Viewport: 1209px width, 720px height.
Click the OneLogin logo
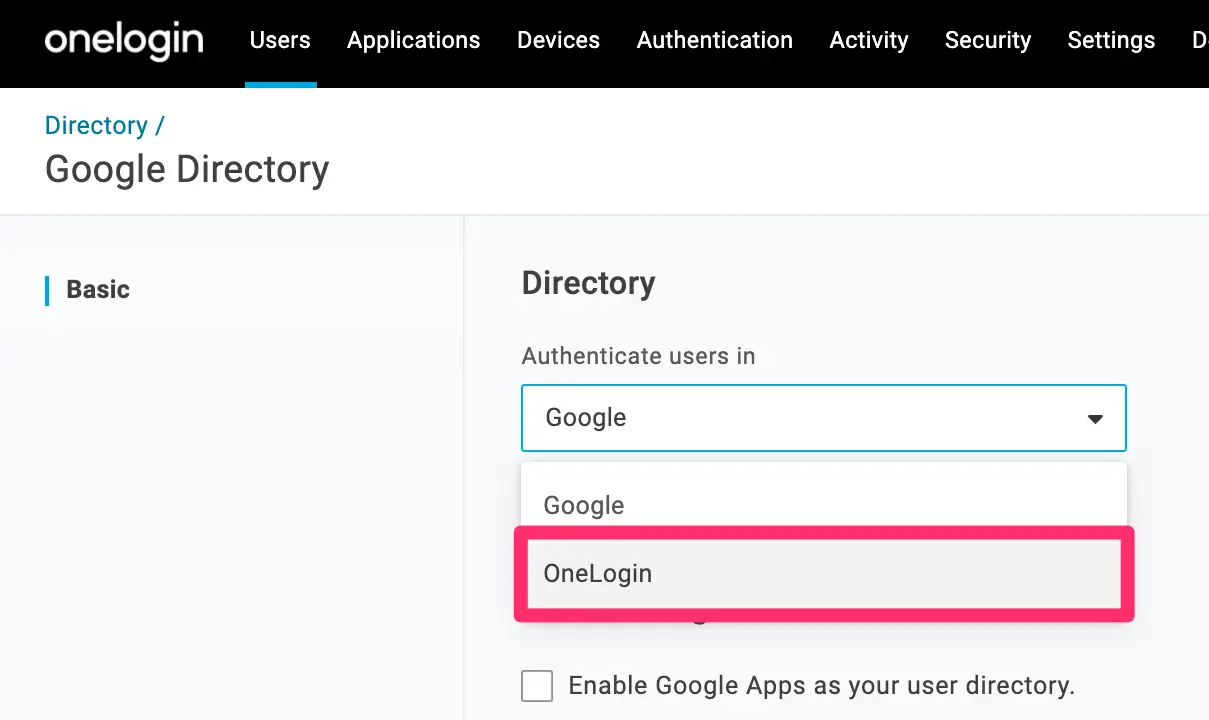click(x=124, y=40)
